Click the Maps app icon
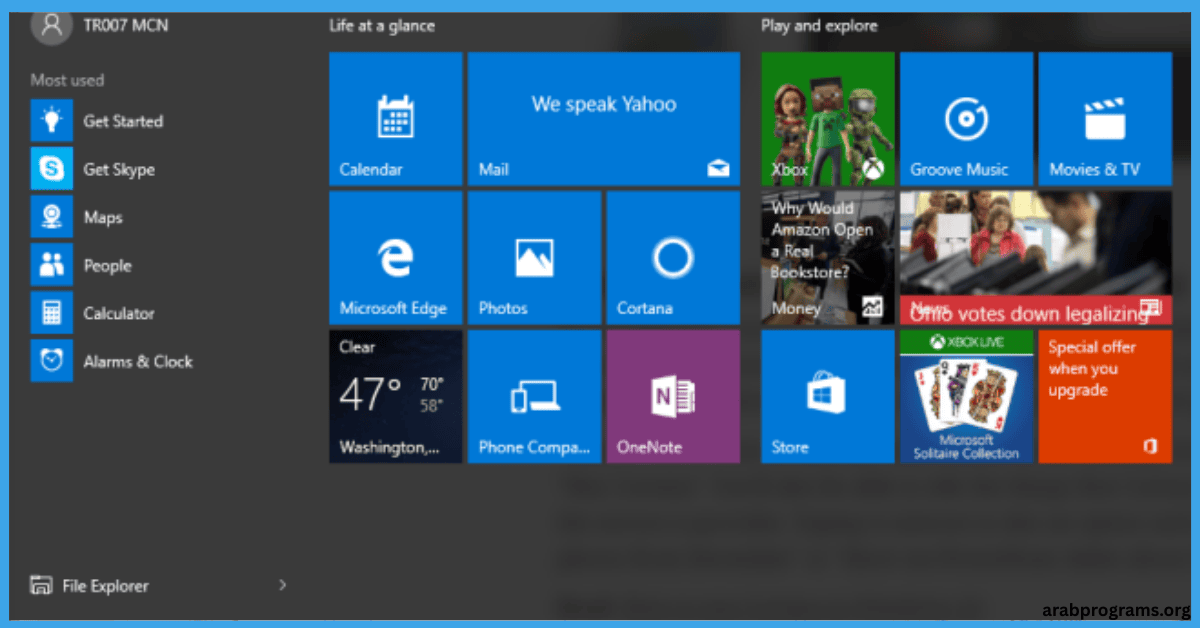The image size is (1200, 628). tap(52, 217)
